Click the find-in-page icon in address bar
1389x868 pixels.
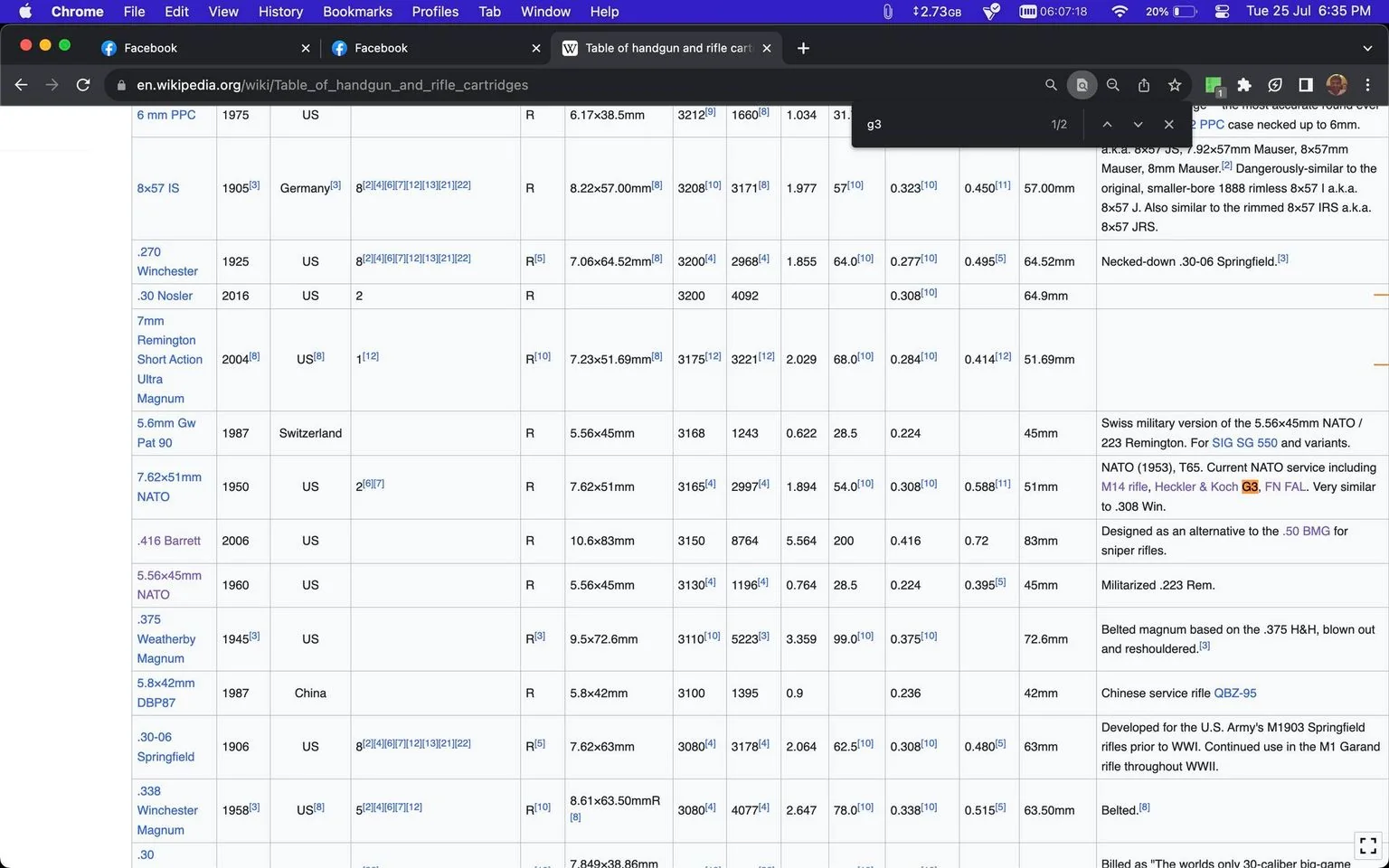(x=1082, y=85)
